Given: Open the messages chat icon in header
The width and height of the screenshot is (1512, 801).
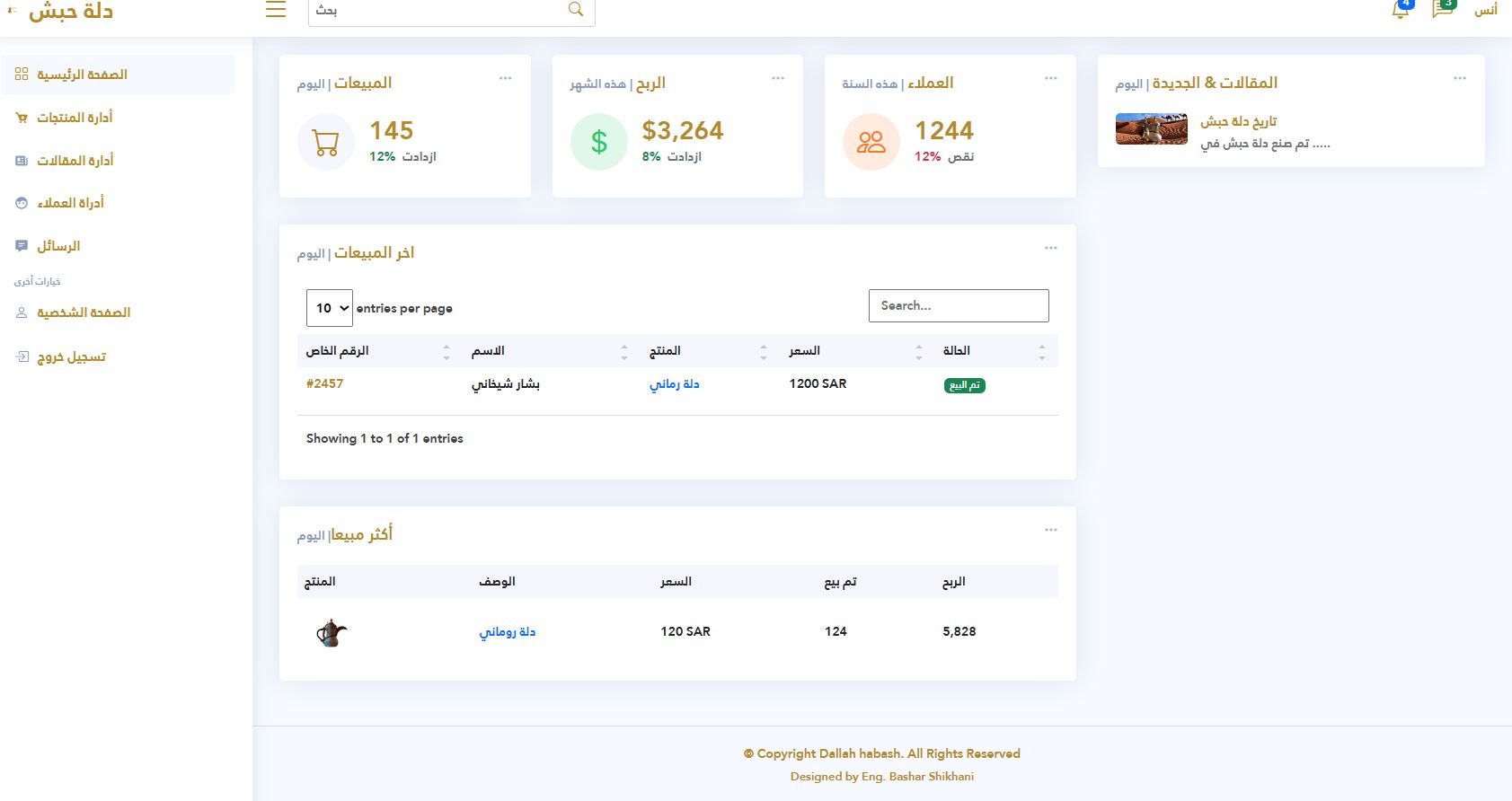Looking at the screenshot, I should [x=1443, y=10].
